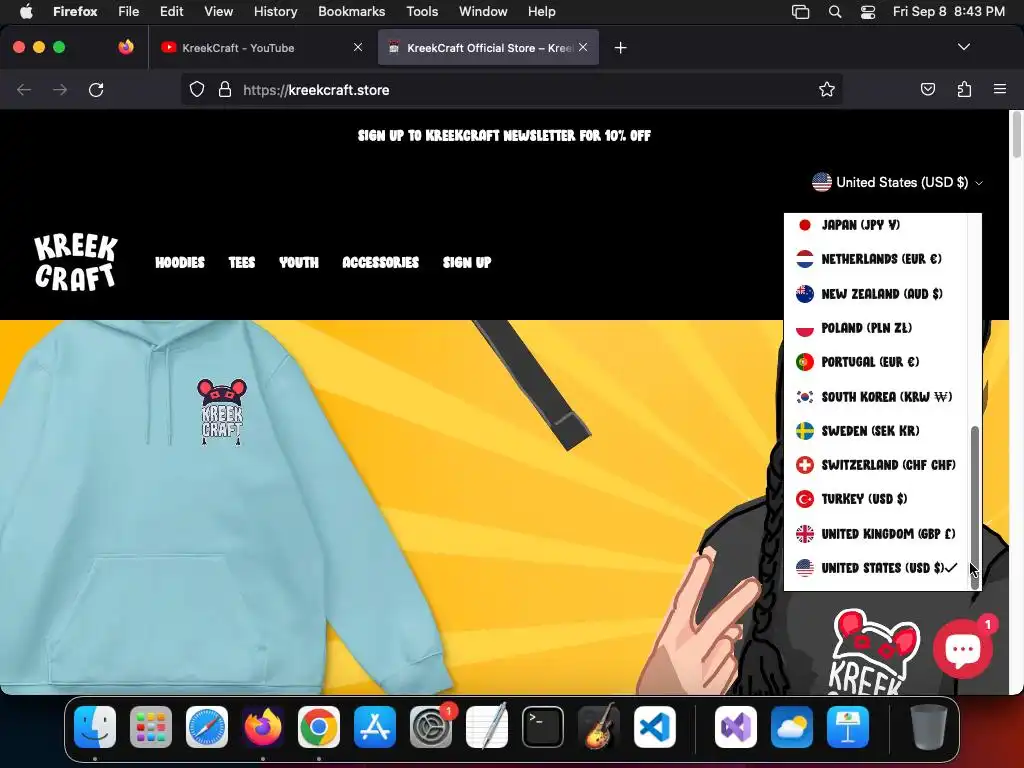
Task: Open the History menu in menu bar
Action: tap(275, 11)
